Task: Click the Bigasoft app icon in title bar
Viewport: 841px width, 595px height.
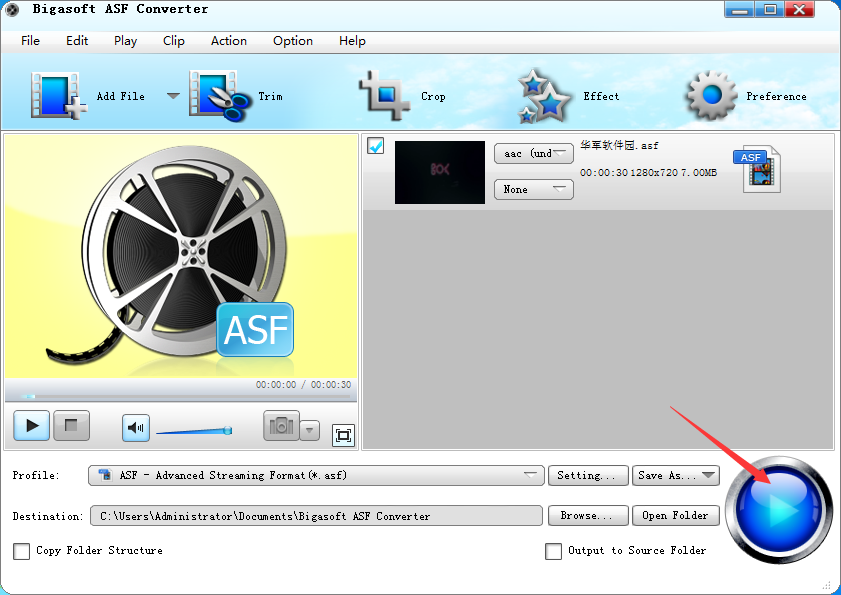Action: (12, 9)
